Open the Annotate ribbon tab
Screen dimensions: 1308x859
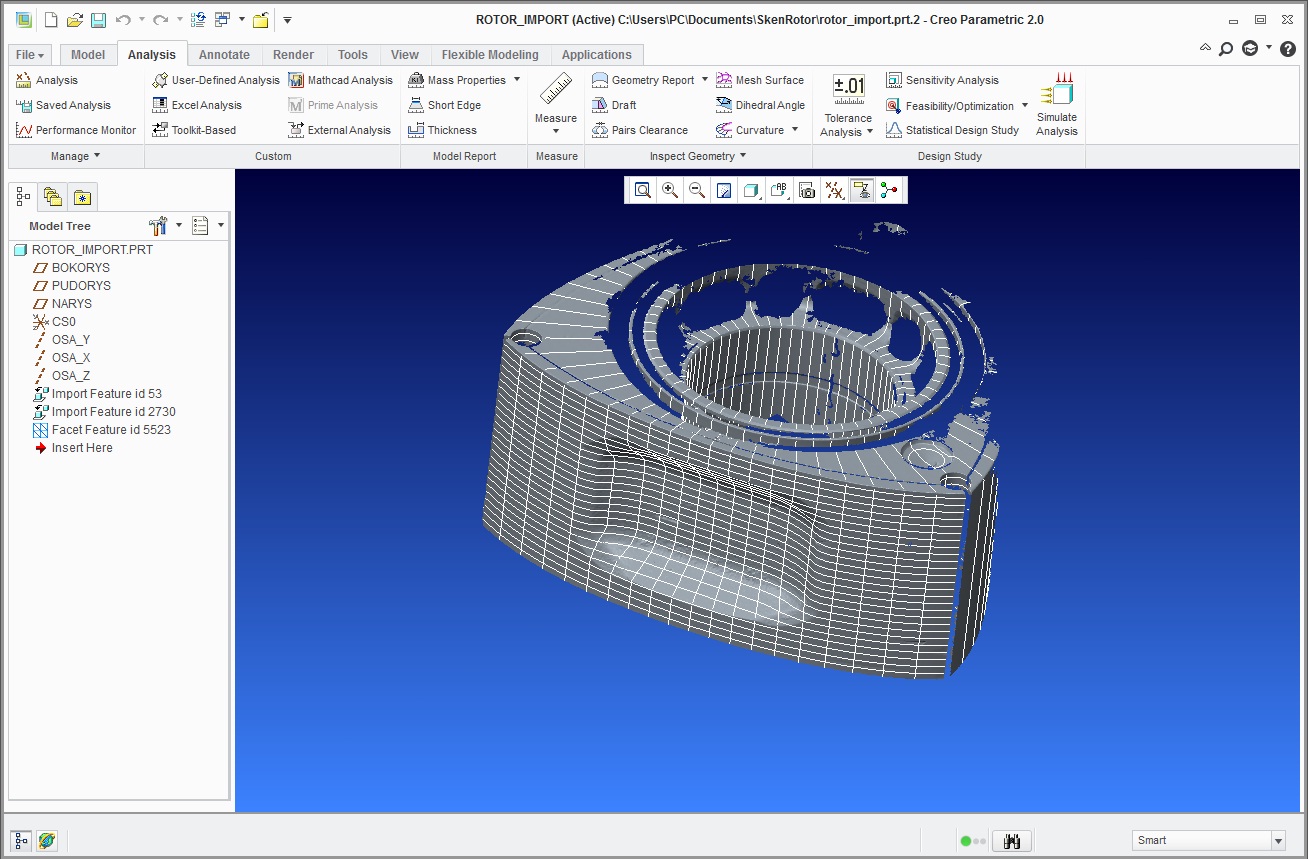click(x=224, y=55)
